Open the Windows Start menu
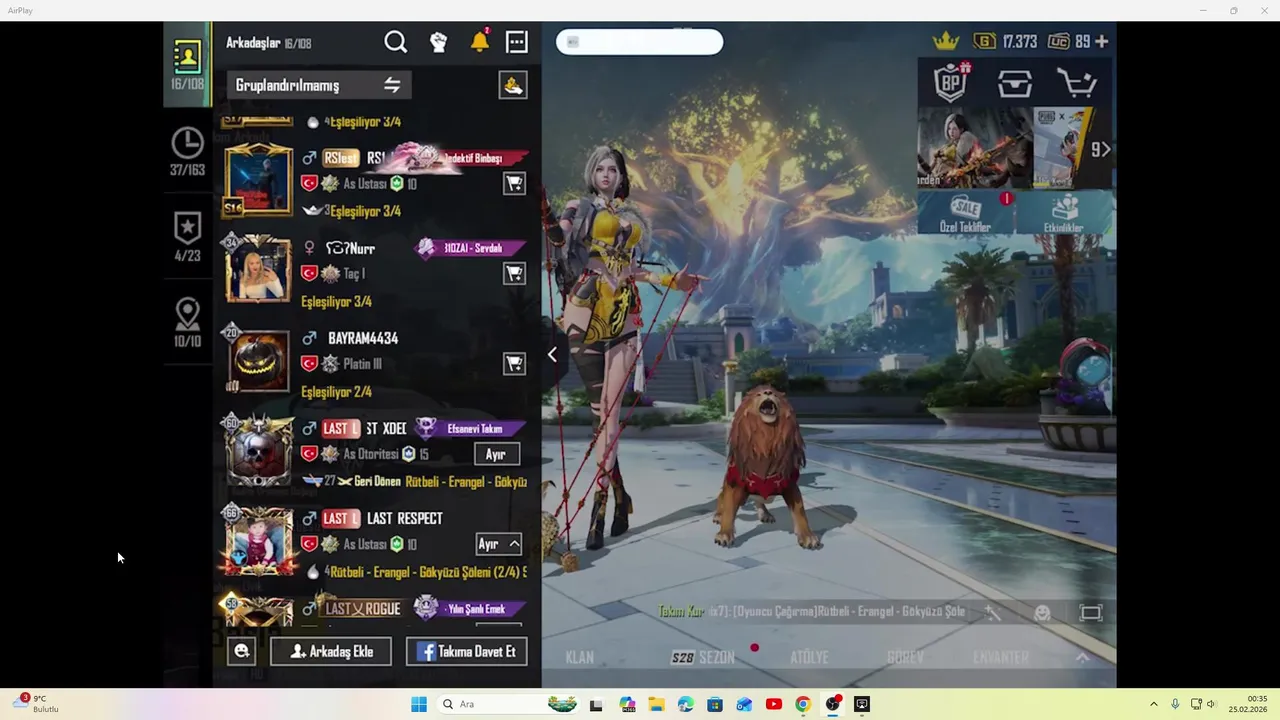 (419, 704)
